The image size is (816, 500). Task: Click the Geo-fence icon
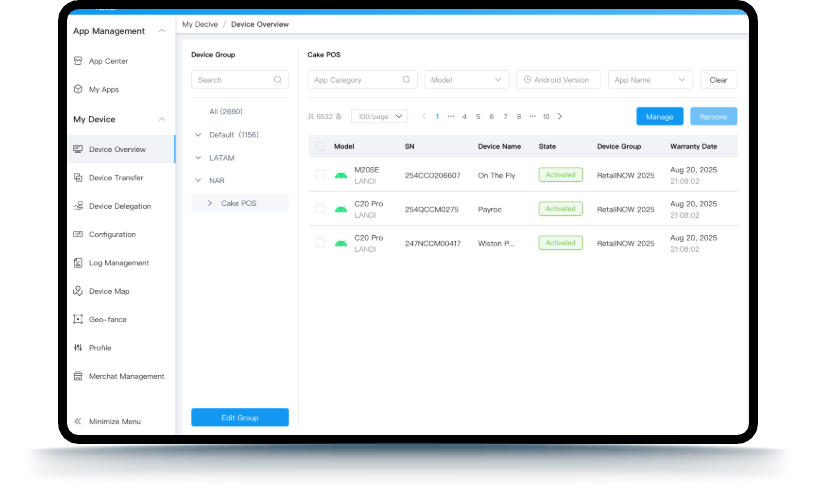pyautogui.click(x=78, y=319)
